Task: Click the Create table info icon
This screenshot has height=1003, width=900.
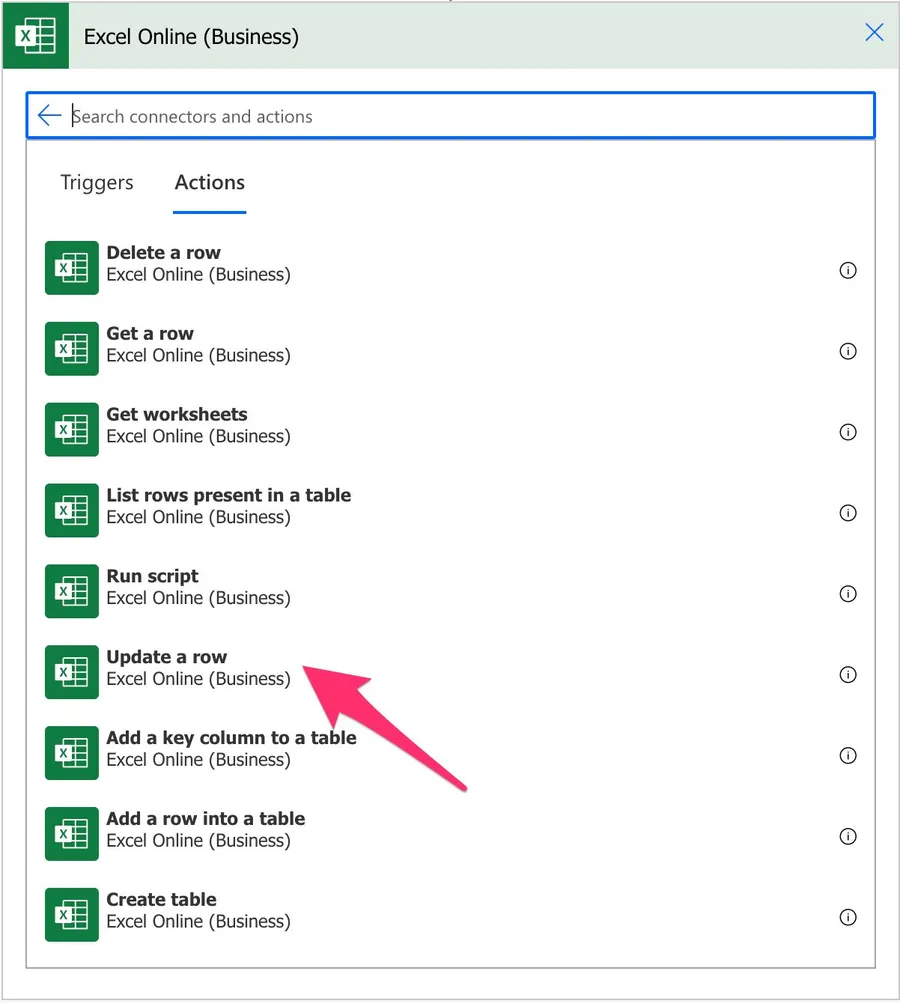Action: click(848, 918)
